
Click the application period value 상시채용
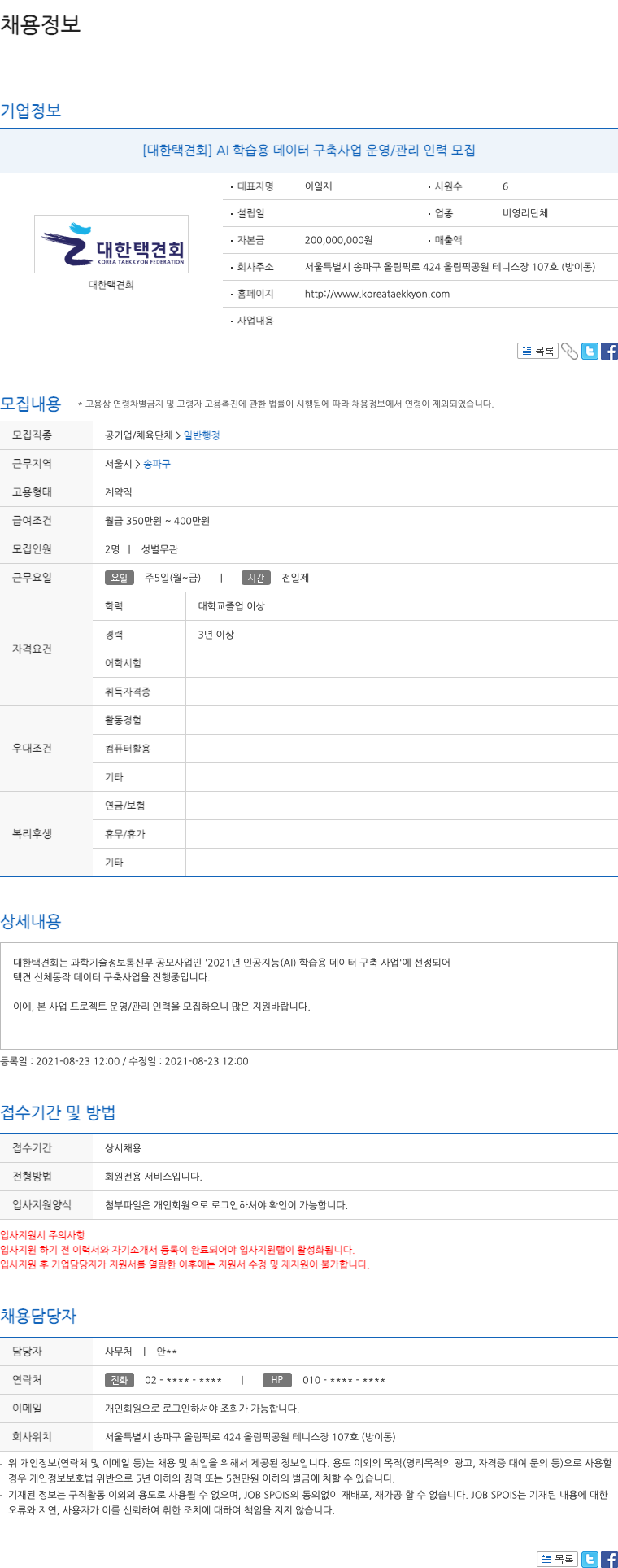123,1148
